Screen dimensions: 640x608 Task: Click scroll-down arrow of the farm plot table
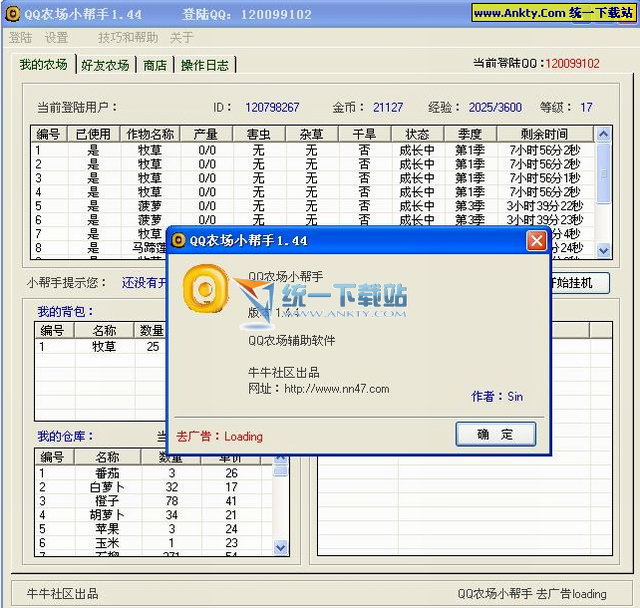(x=603, y=250)
